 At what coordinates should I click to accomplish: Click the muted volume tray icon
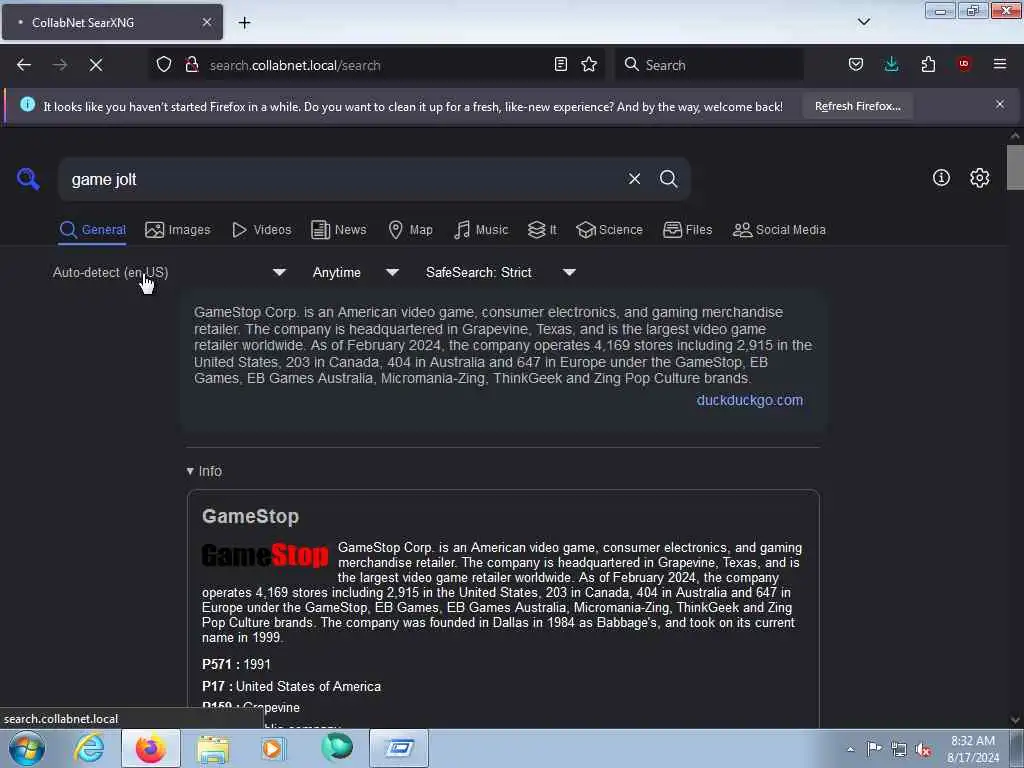point(923,750)
